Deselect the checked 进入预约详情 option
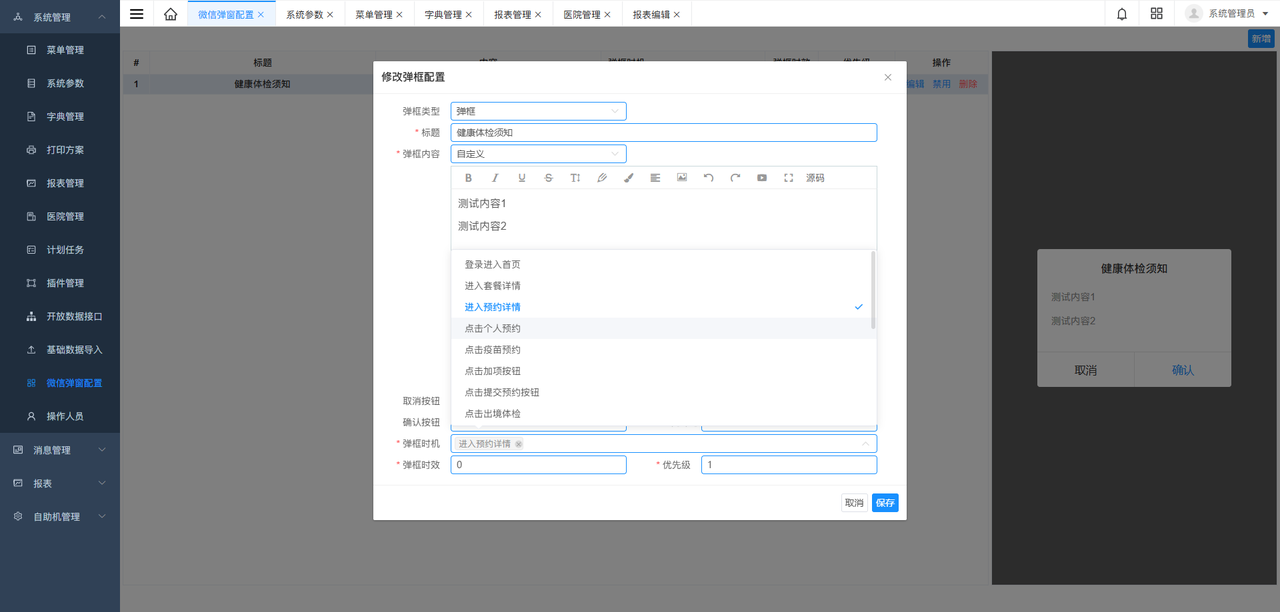The width and height of the screenshot is (1280, 612). coord(492,307)
